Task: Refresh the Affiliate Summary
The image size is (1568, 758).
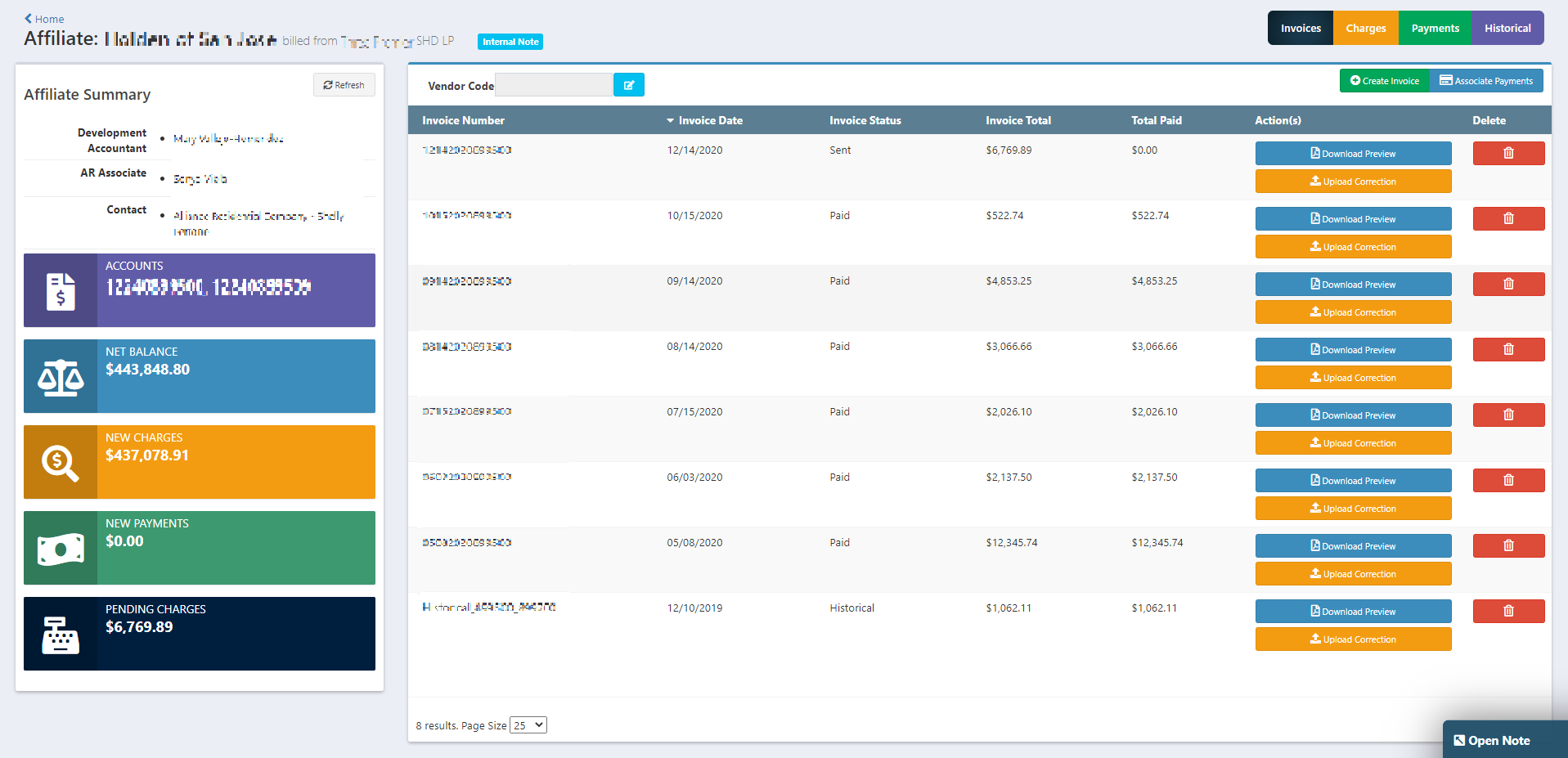Action: (x=344, y=84)
